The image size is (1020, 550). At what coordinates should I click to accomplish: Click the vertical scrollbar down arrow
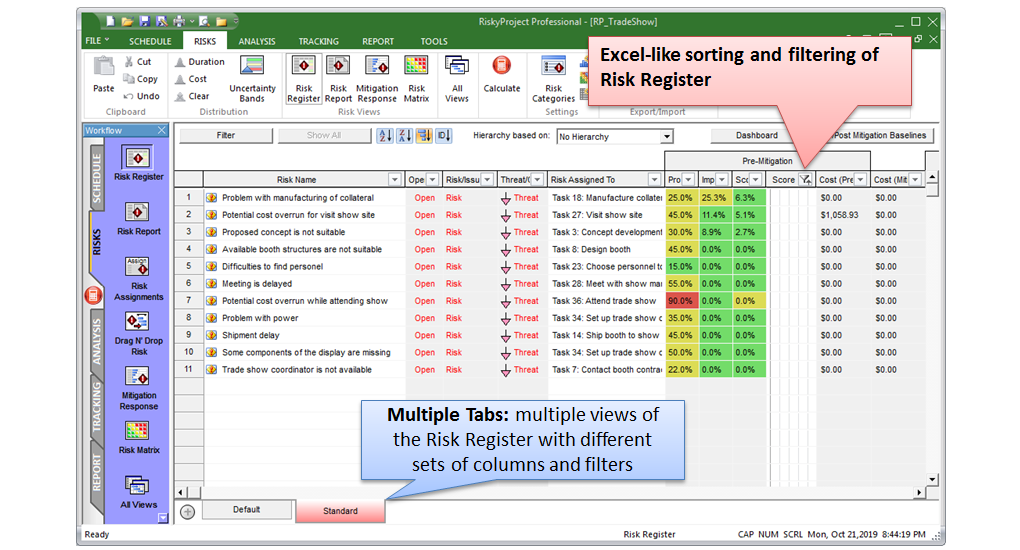tap(932, 479)
